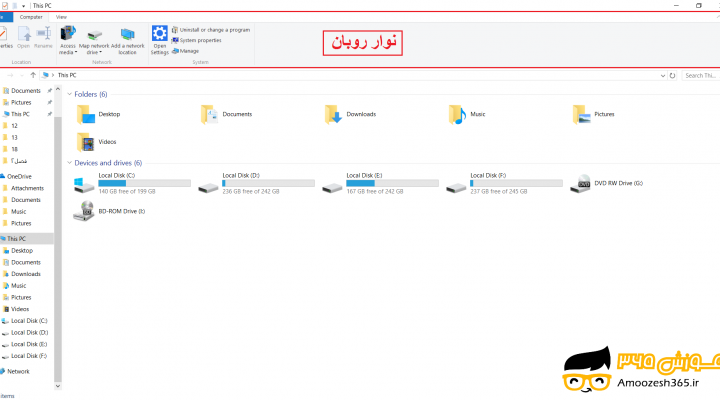Screen dimensions: 720x400
Task: Select OneDrive in navigation pane
Action: [x=19, y=176]
